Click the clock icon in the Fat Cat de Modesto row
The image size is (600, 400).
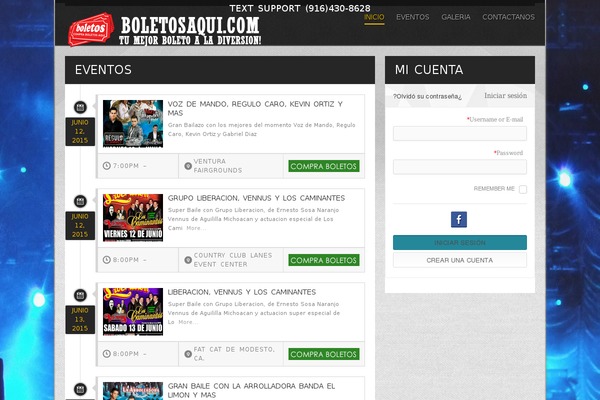[107, 354]
